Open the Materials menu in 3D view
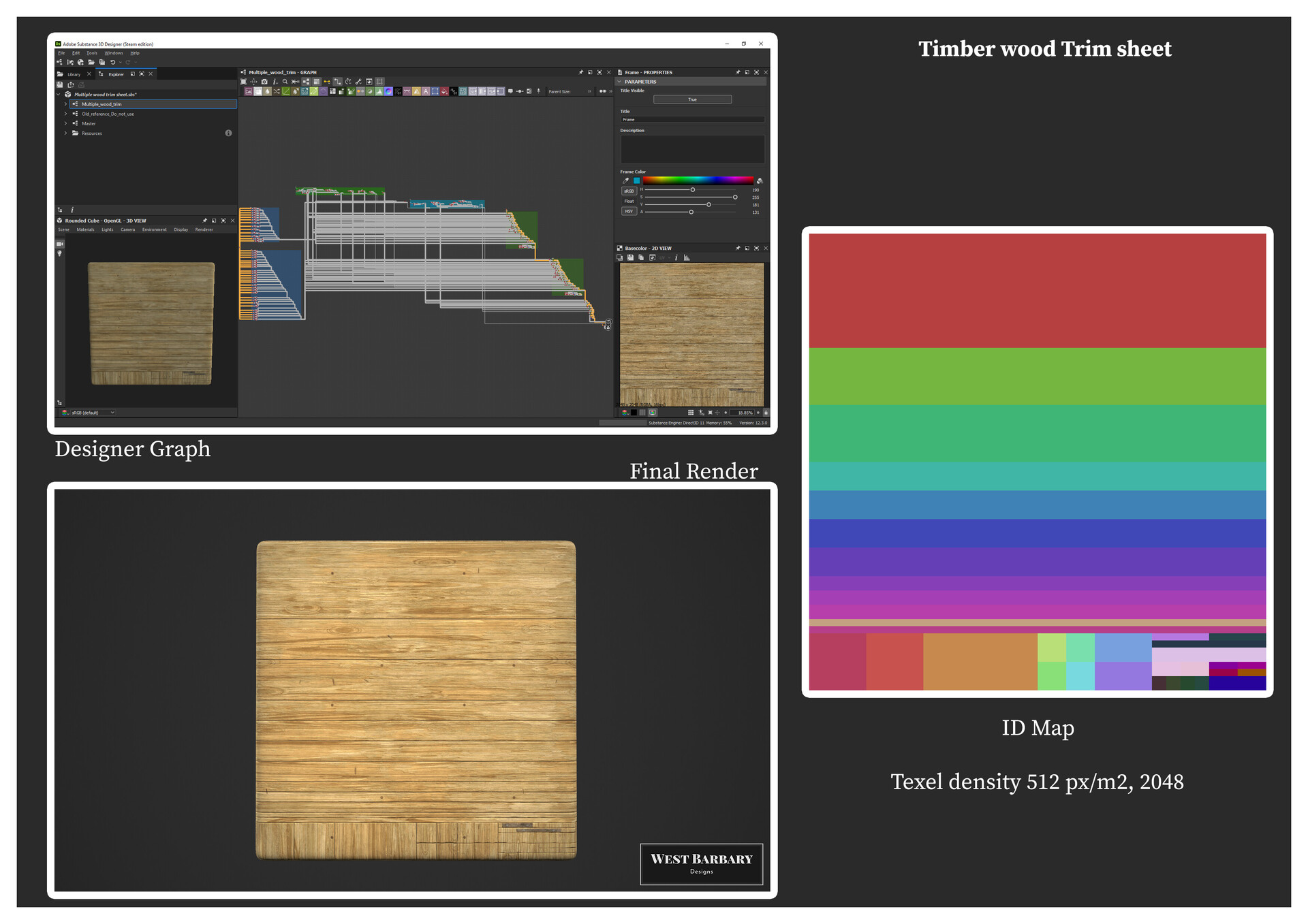1308x924 pixels. 85,230
